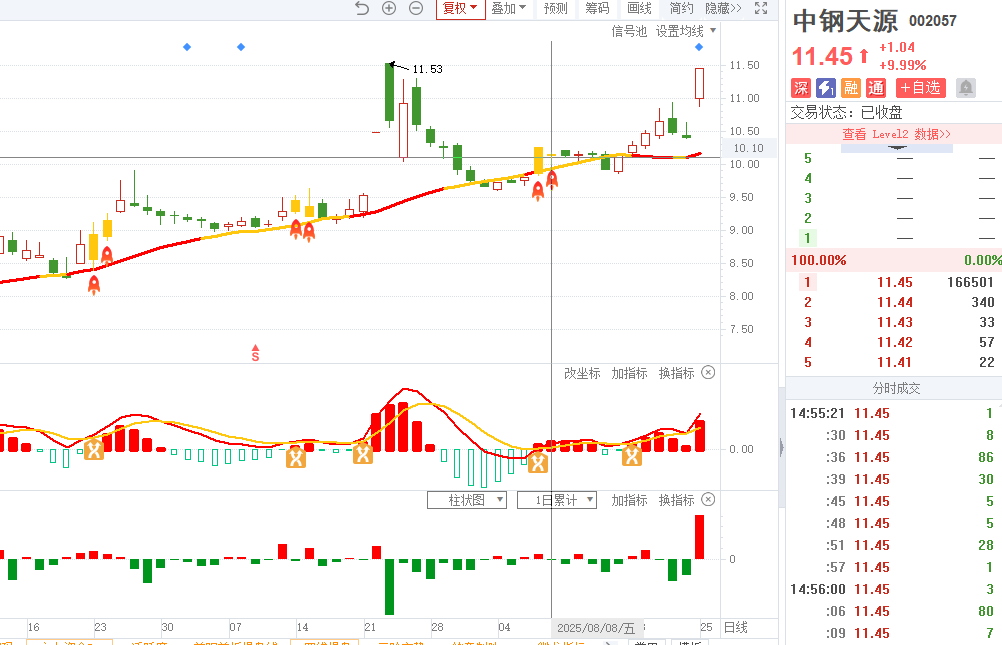Click the 2025/08/08/五 date tag
Image resolution: width=1002 pixels, height=645 pixels.
click(x=596, y=628)
